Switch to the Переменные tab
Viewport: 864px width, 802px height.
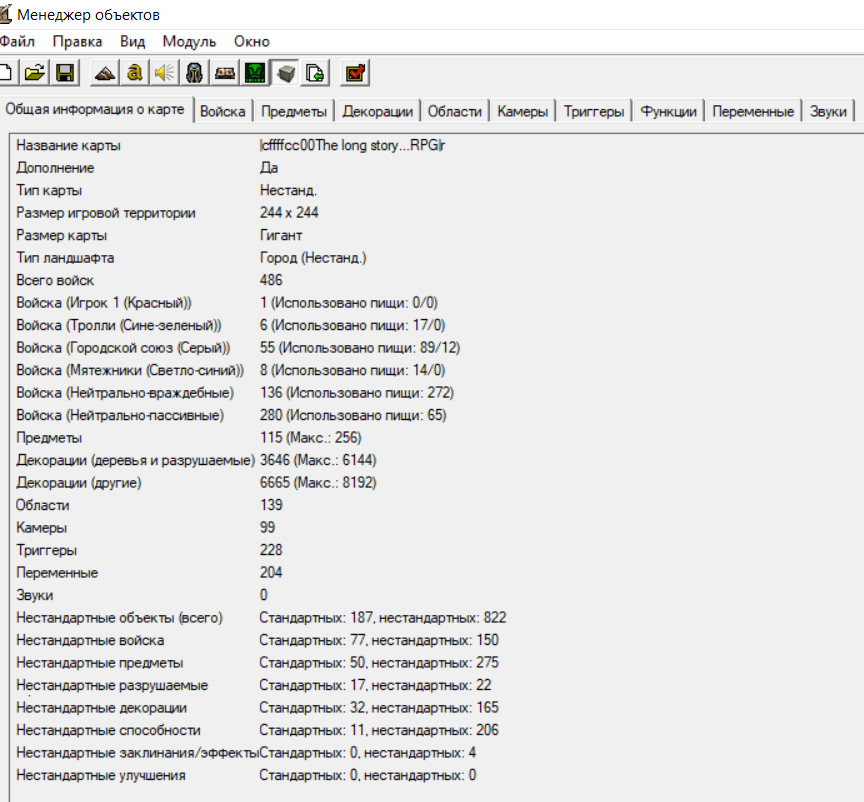pyautogui.click(x=753, y=111)
